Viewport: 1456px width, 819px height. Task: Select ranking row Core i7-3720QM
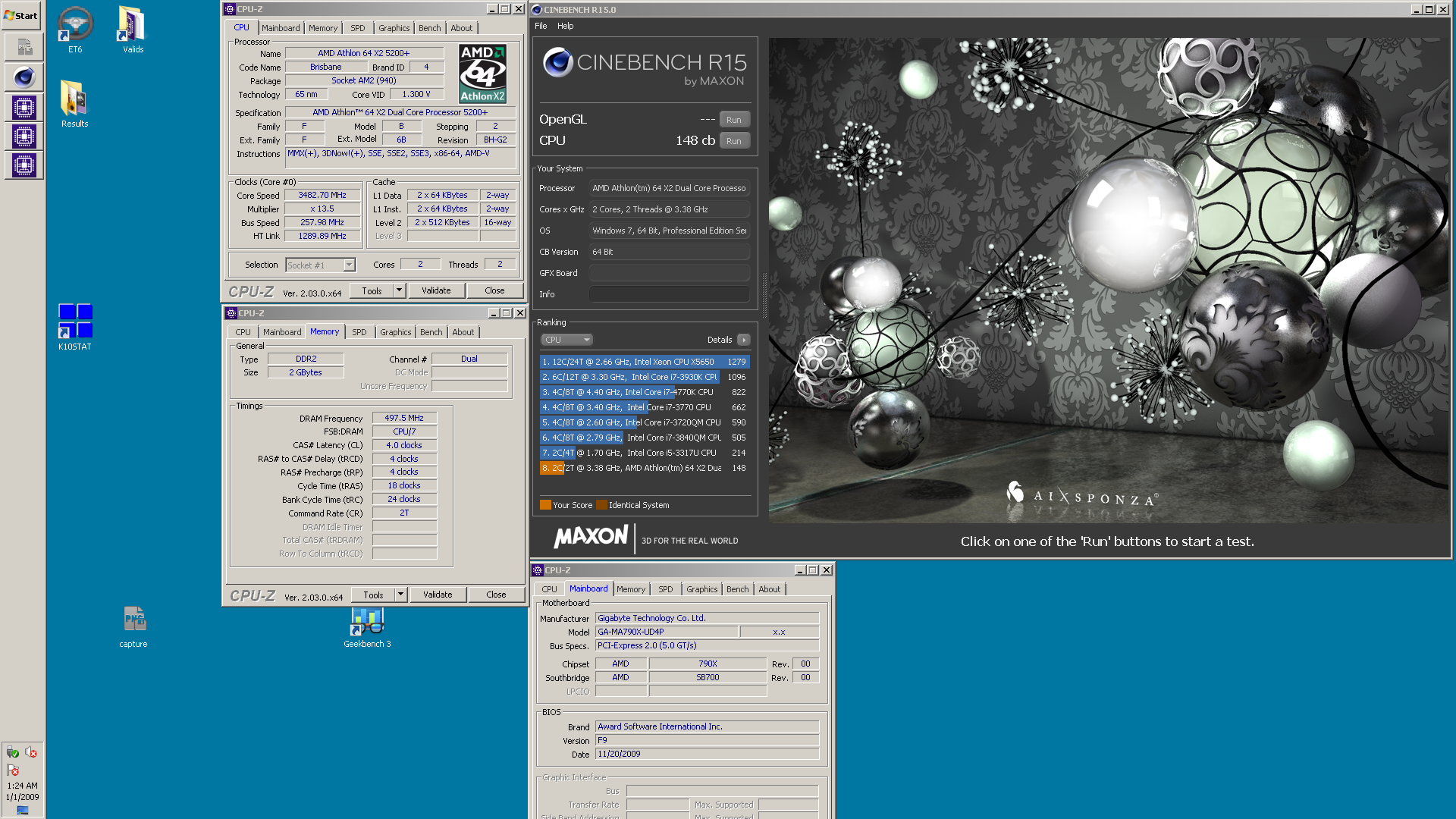pos(645,422)
